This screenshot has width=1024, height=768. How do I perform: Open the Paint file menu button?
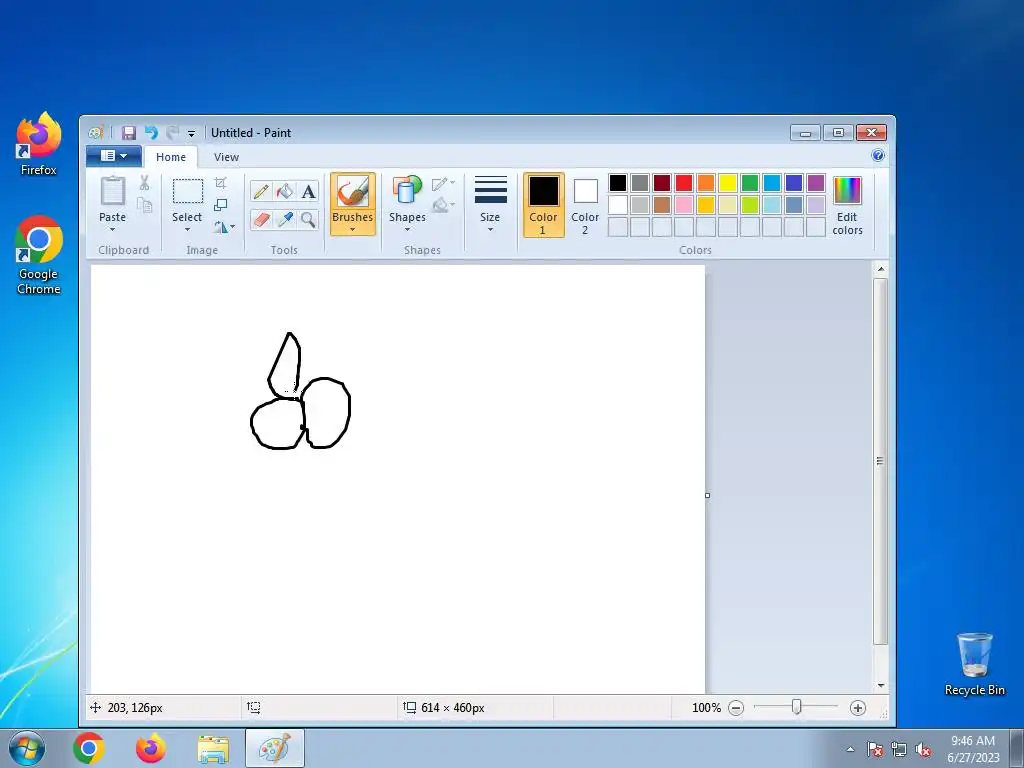click(x=114, y=156)
